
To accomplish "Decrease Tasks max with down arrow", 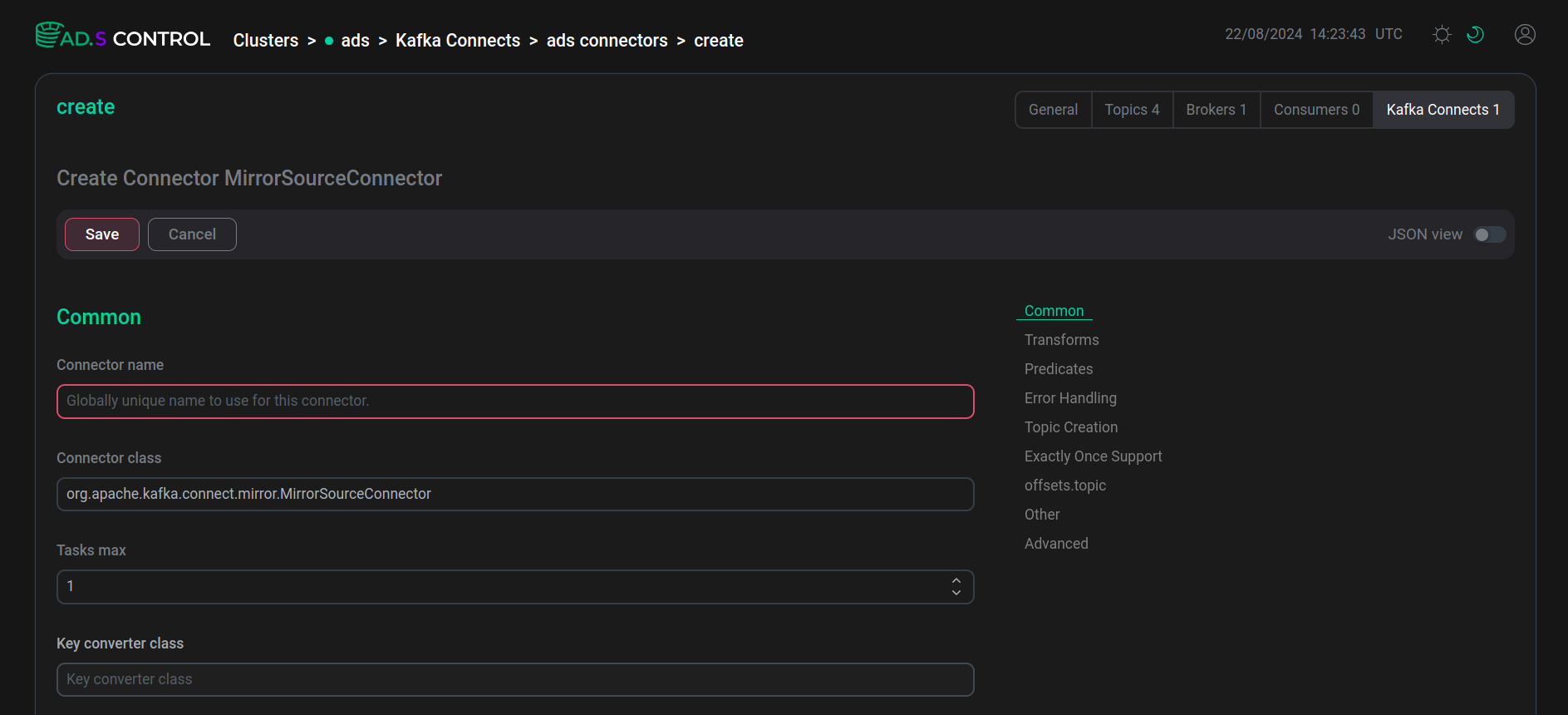I will 956,593.
